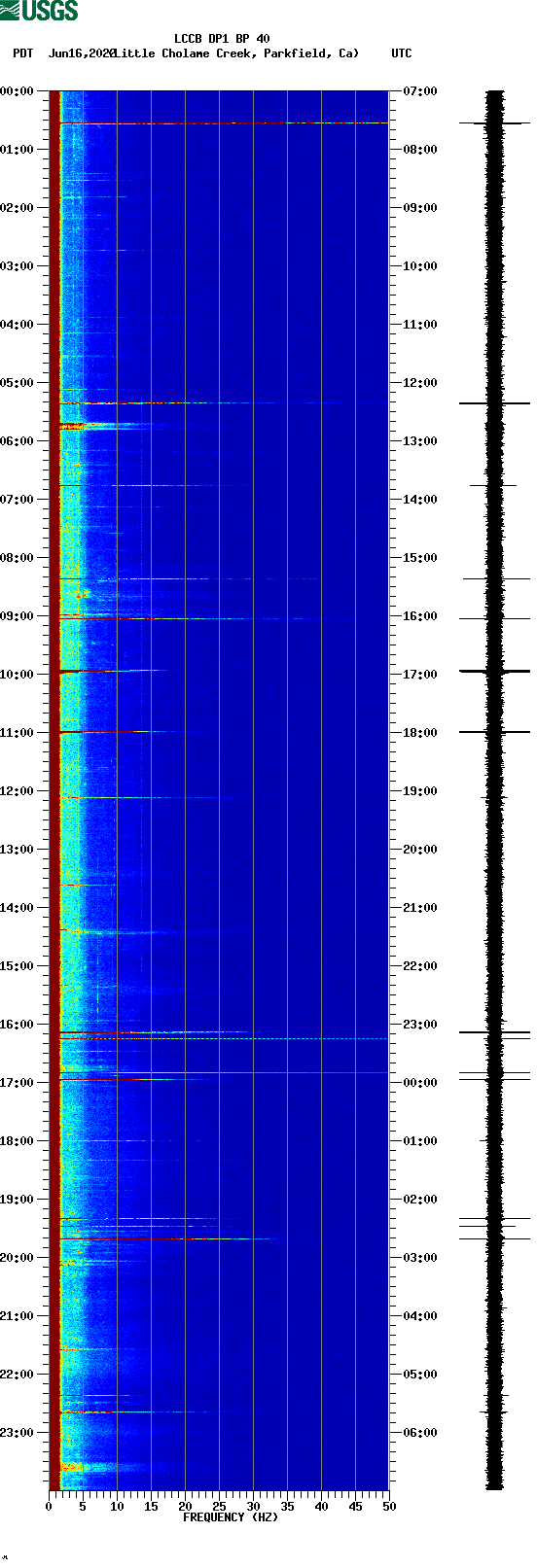Click the 07:00 UTC time label
This screenshot has height=1568, width=537.
pos(419,91)
